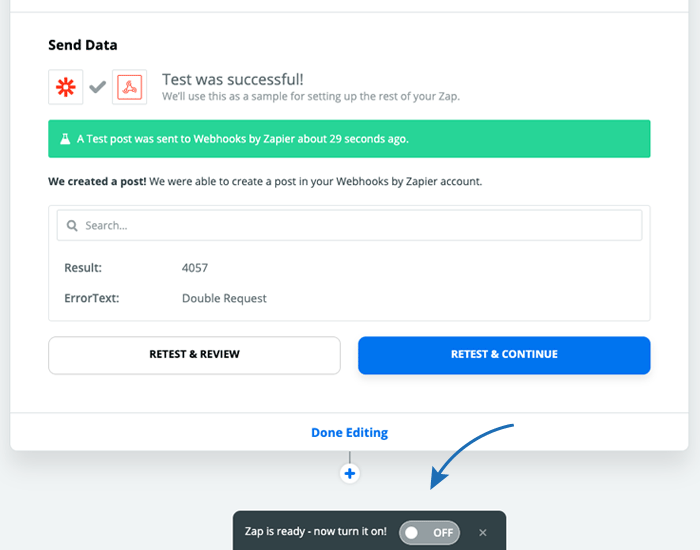Click the 'Send Data' section heading
This screenshot has height=550, width=700.
83,45
